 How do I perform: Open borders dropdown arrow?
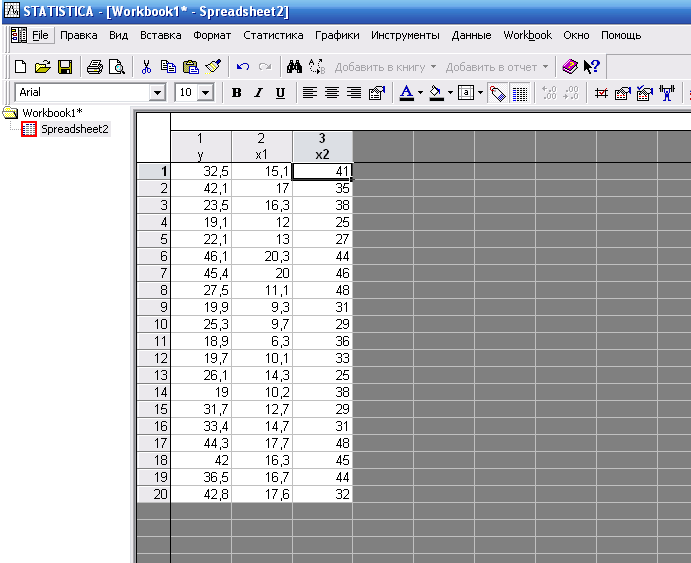[x=480, y=93]
